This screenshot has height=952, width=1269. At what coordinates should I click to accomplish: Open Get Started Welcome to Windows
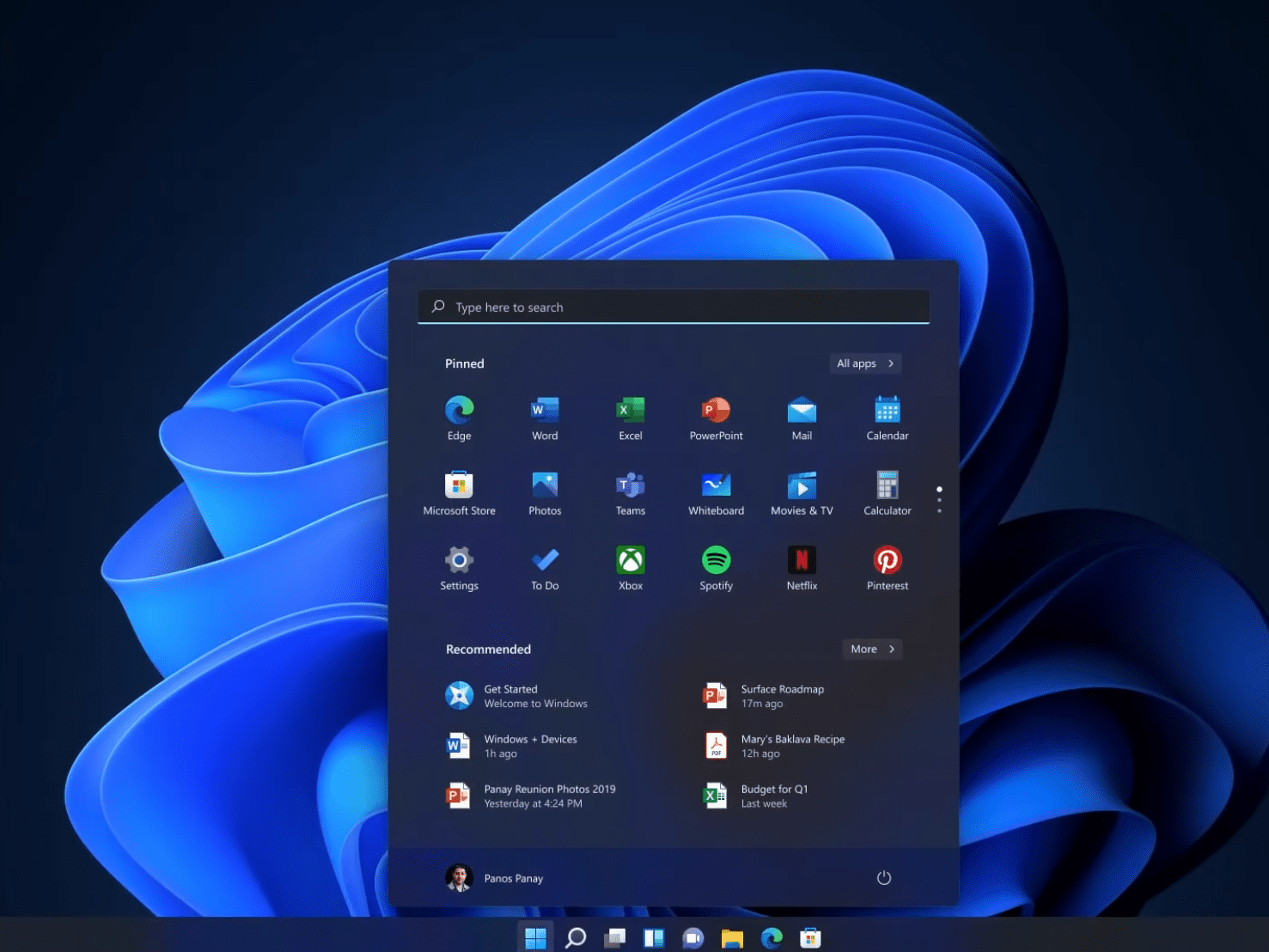516,696
